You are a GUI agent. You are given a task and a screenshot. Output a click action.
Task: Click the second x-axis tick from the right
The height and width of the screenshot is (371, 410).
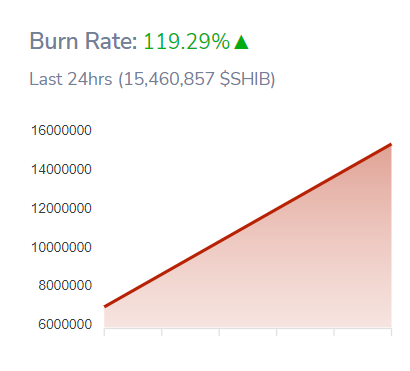[334, 332]
